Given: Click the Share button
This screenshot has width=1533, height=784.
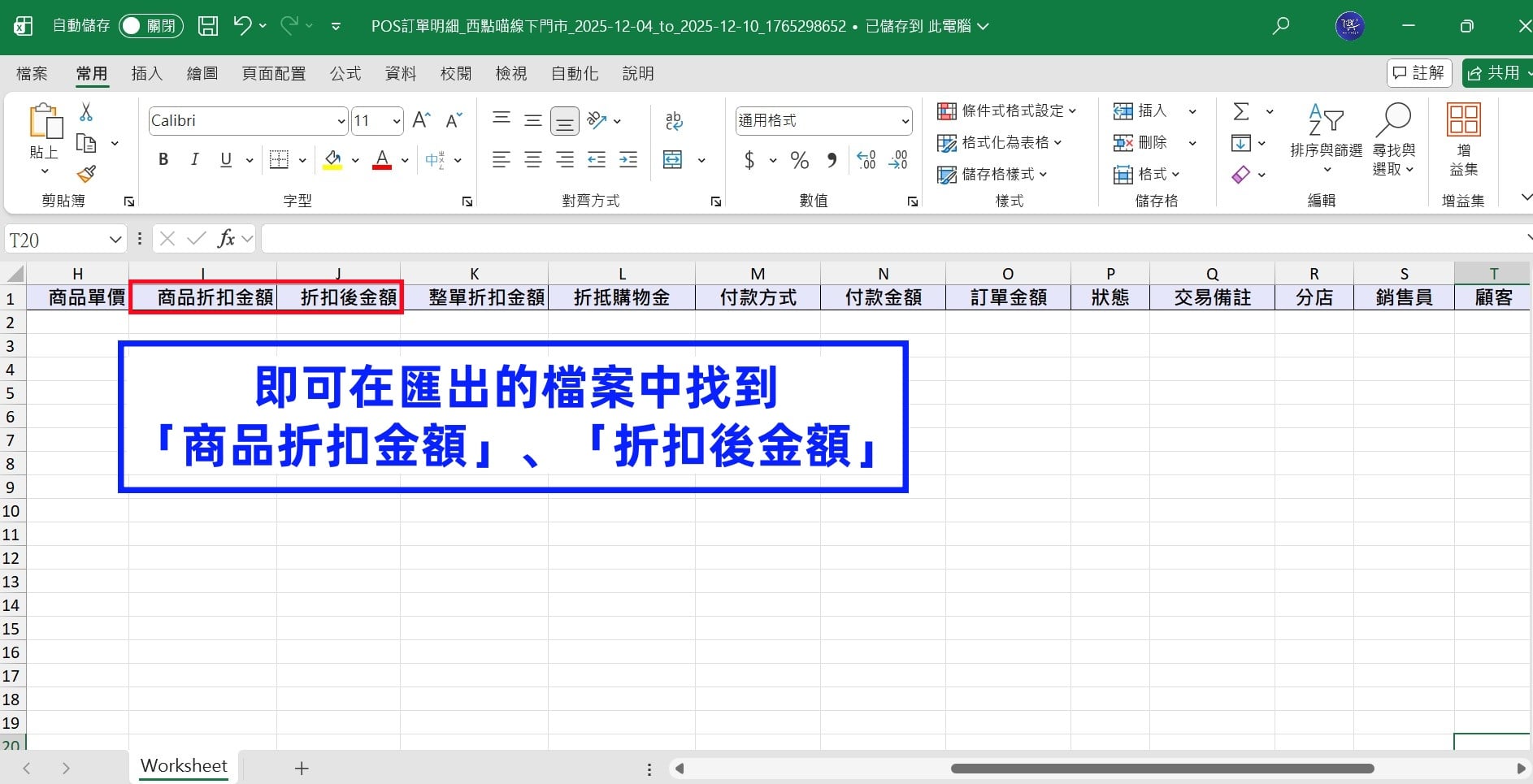Looking at the screenshot, I should tap(1496, 73).
